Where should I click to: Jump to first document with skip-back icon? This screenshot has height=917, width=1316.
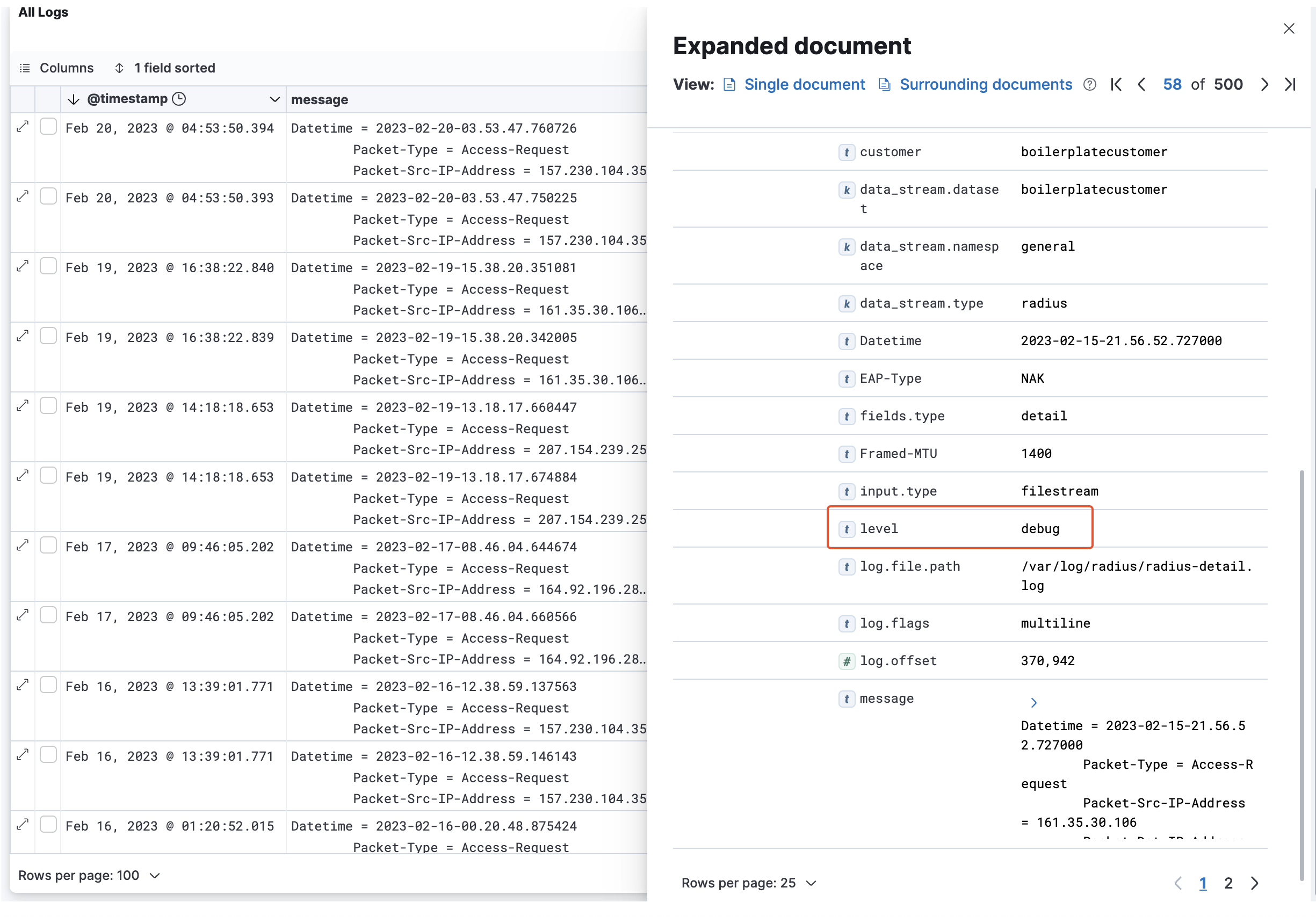click(1116, 85)
